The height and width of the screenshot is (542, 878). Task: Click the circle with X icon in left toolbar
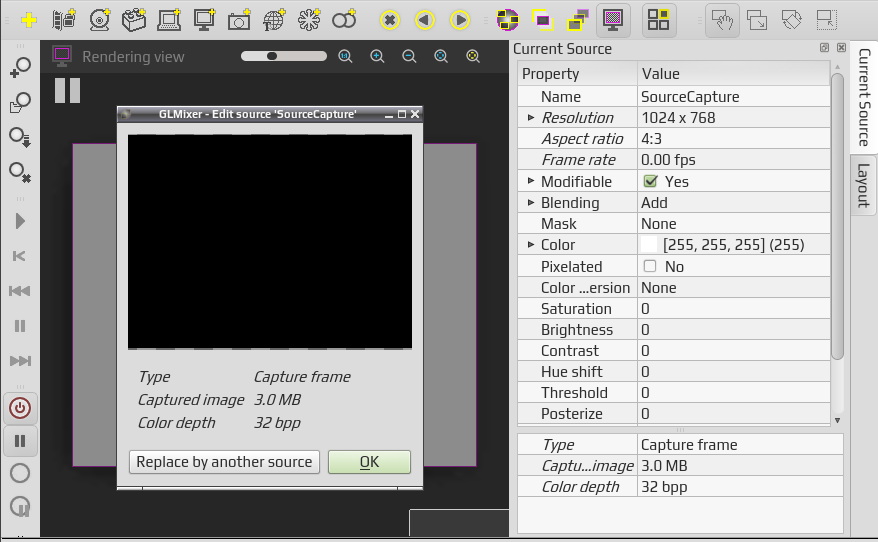[x=20, y=172]
